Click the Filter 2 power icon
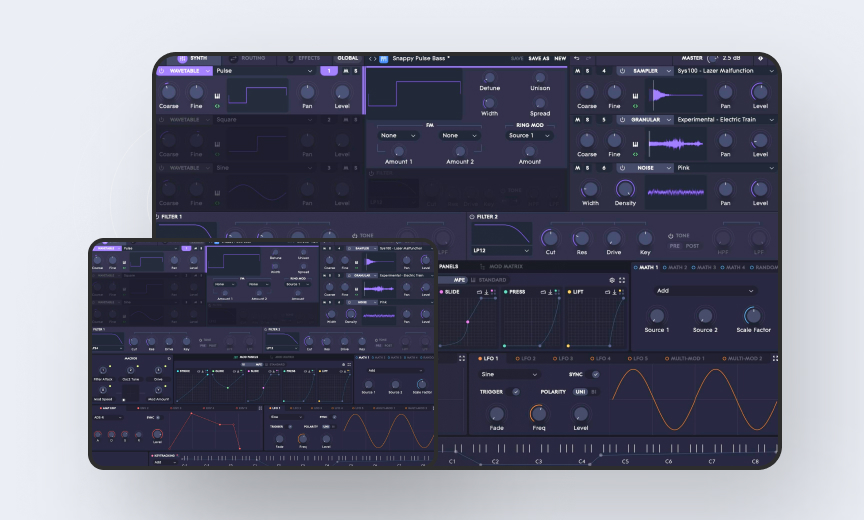The height and width of the screenshot is (520, 864). pos(472,216)
